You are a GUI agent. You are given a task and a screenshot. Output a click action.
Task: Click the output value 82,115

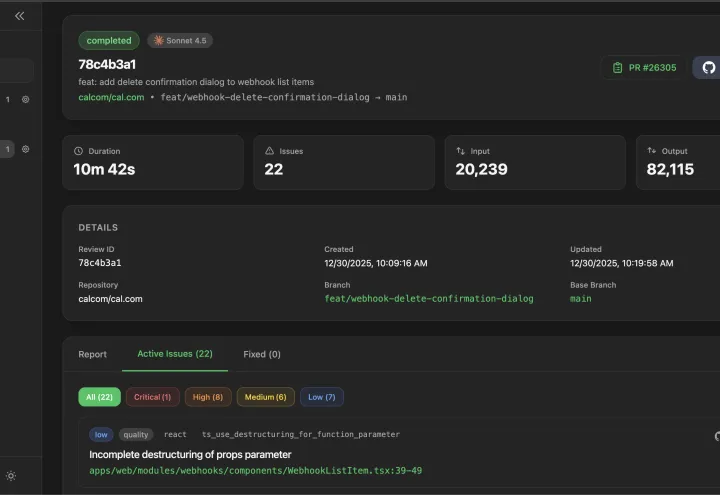coord(670,169)
